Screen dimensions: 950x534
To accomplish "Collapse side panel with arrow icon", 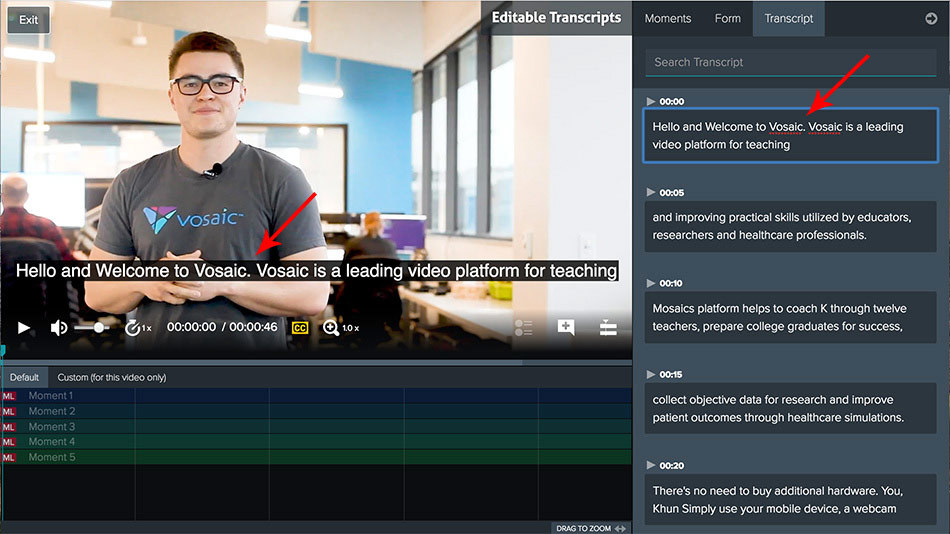I will pos(931,19).
